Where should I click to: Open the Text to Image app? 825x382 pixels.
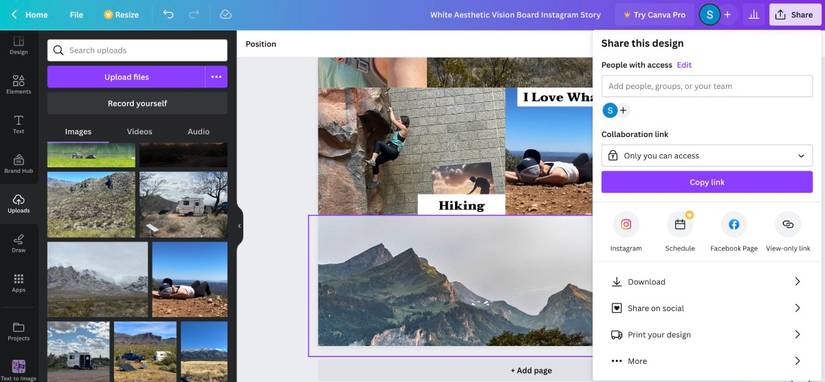point(18,370)
